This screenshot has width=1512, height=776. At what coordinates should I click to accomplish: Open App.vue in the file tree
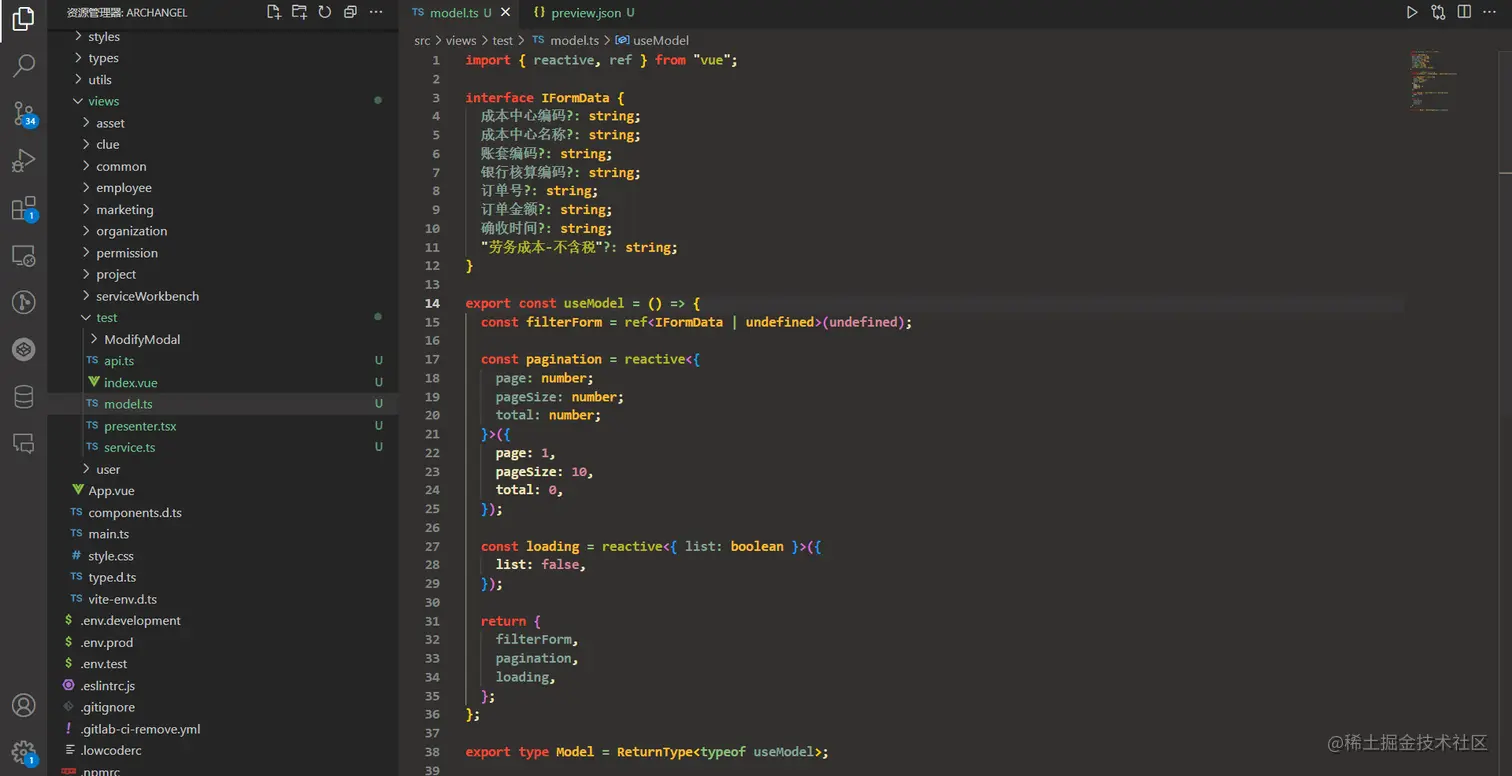coord(222,491)
